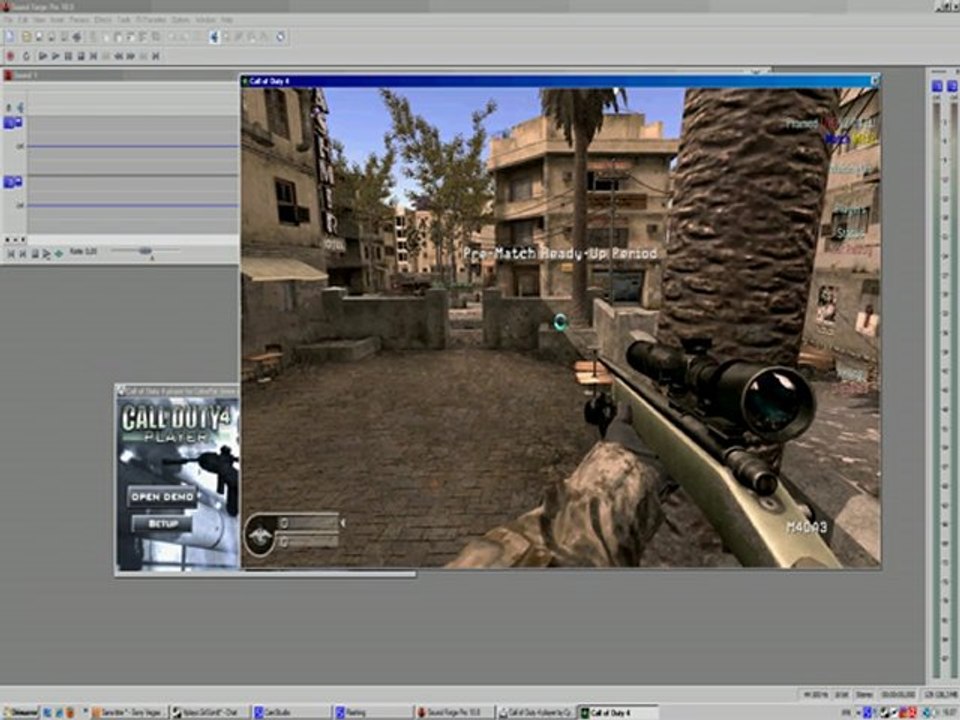Screen dimensions: 960x720
Task: Click the SETUP button in the CoD4 Player
Action: (162, 523)
